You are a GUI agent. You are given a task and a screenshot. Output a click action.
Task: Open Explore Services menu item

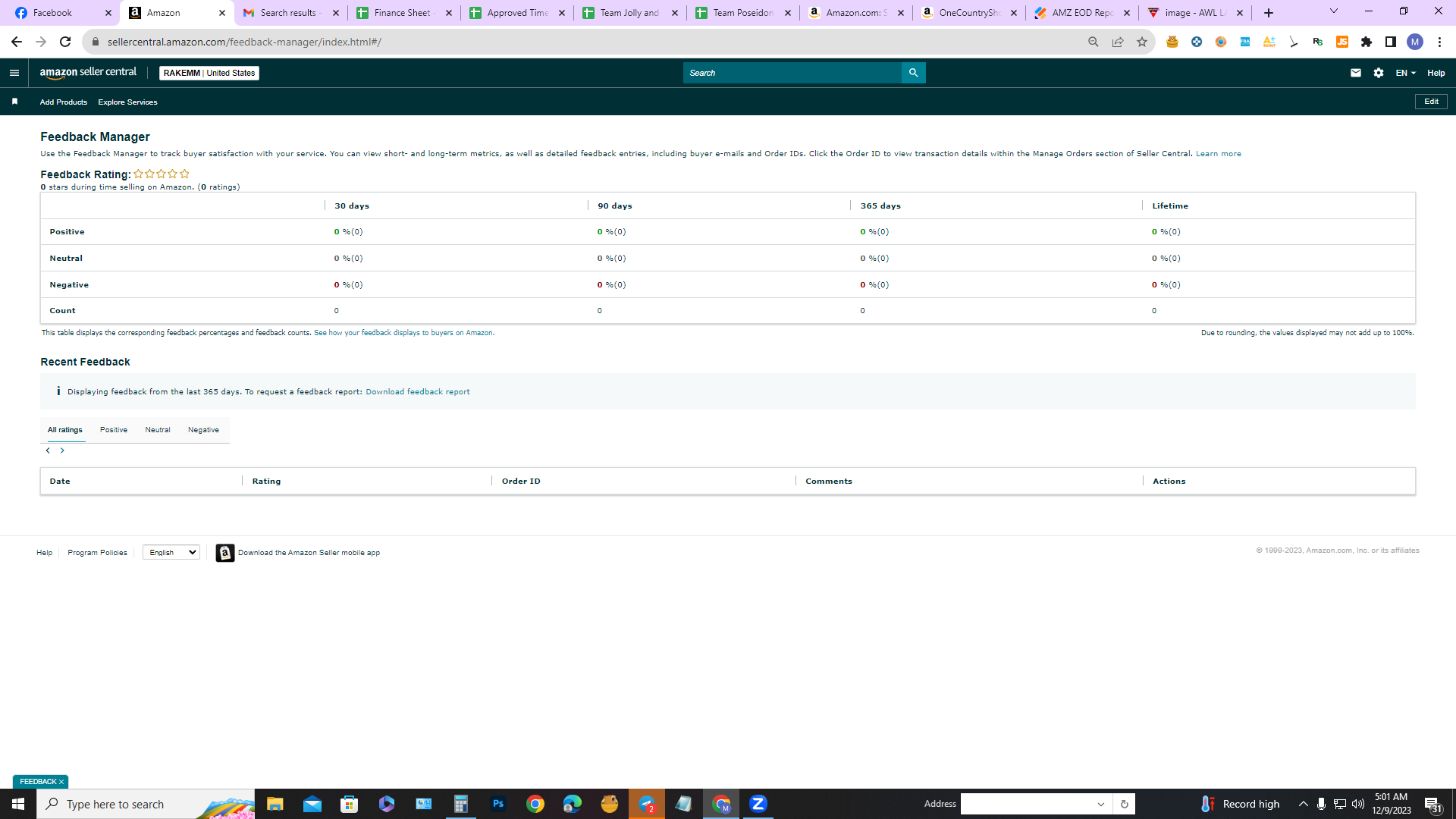click(x=127, y=102)
